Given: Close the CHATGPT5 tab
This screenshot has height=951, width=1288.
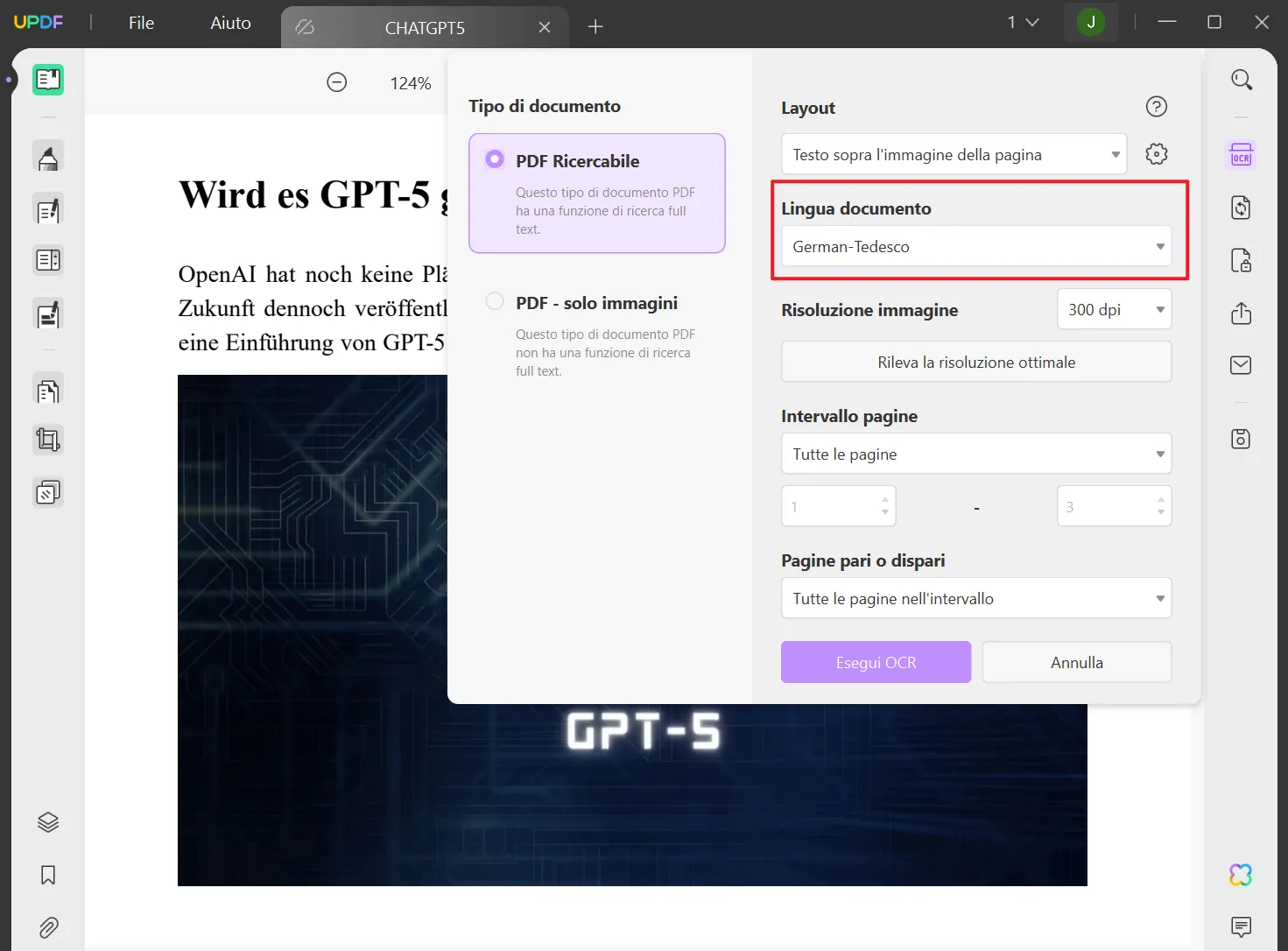Looking at the screenshot, I should point(545,28).
